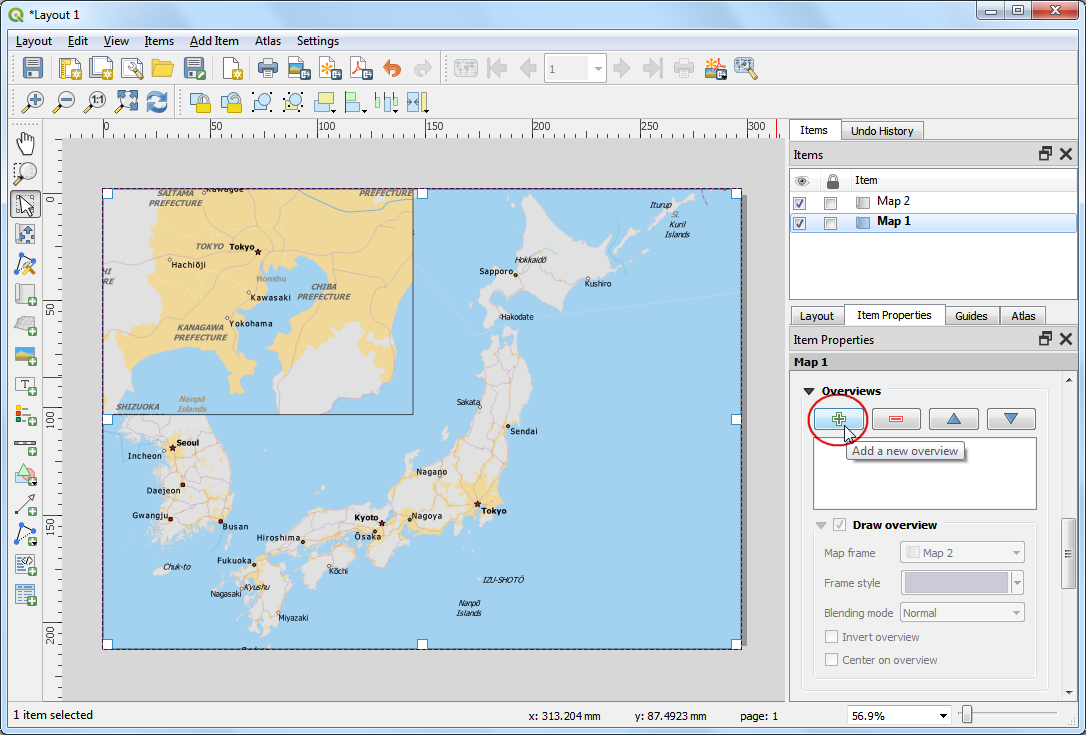Switch to the Undo History tab

(881, 131)
